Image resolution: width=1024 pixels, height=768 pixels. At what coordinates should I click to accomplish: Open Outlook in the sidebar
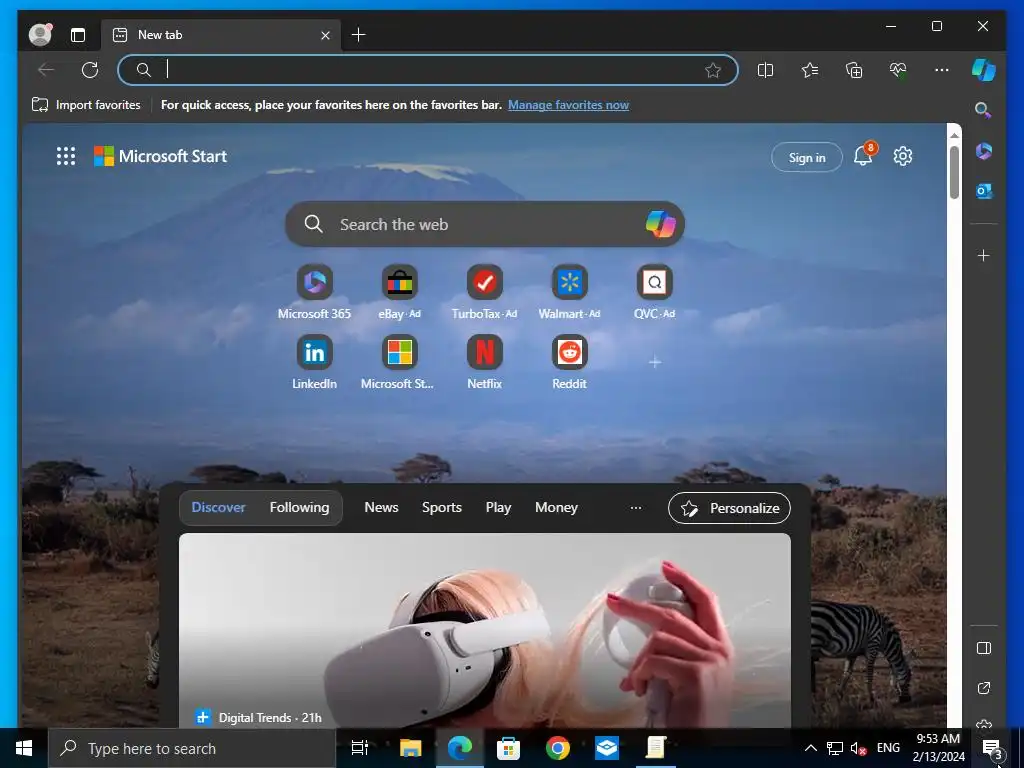tap(984, 191)
